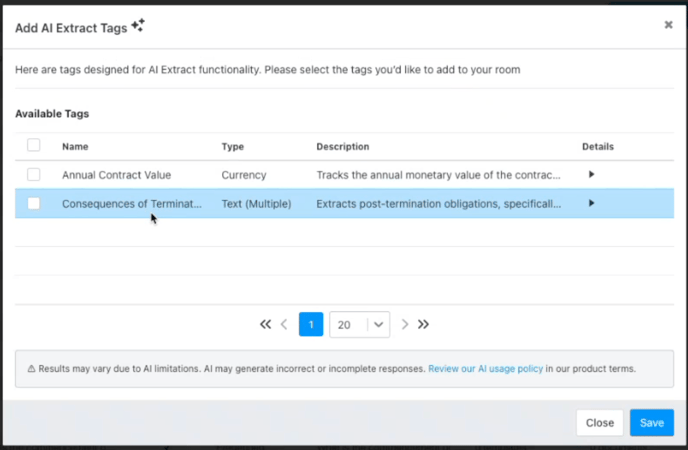Click the AI sparkle icon beside the title
Screen dimensions: 688x450
coord(138,26)
